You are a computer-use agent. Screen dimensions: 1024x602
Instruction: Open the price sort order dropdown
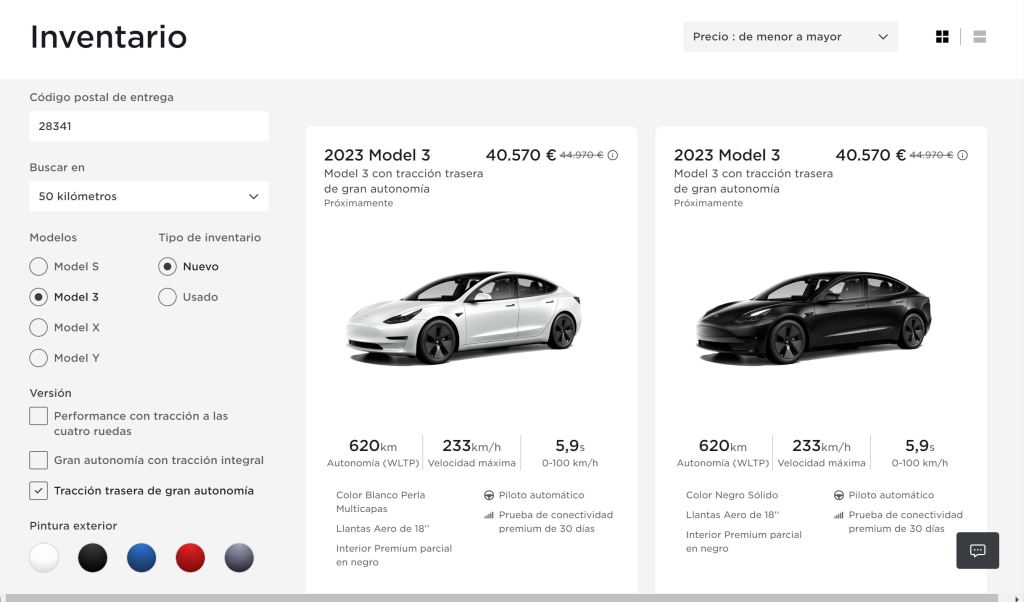(x=790, y=37)
